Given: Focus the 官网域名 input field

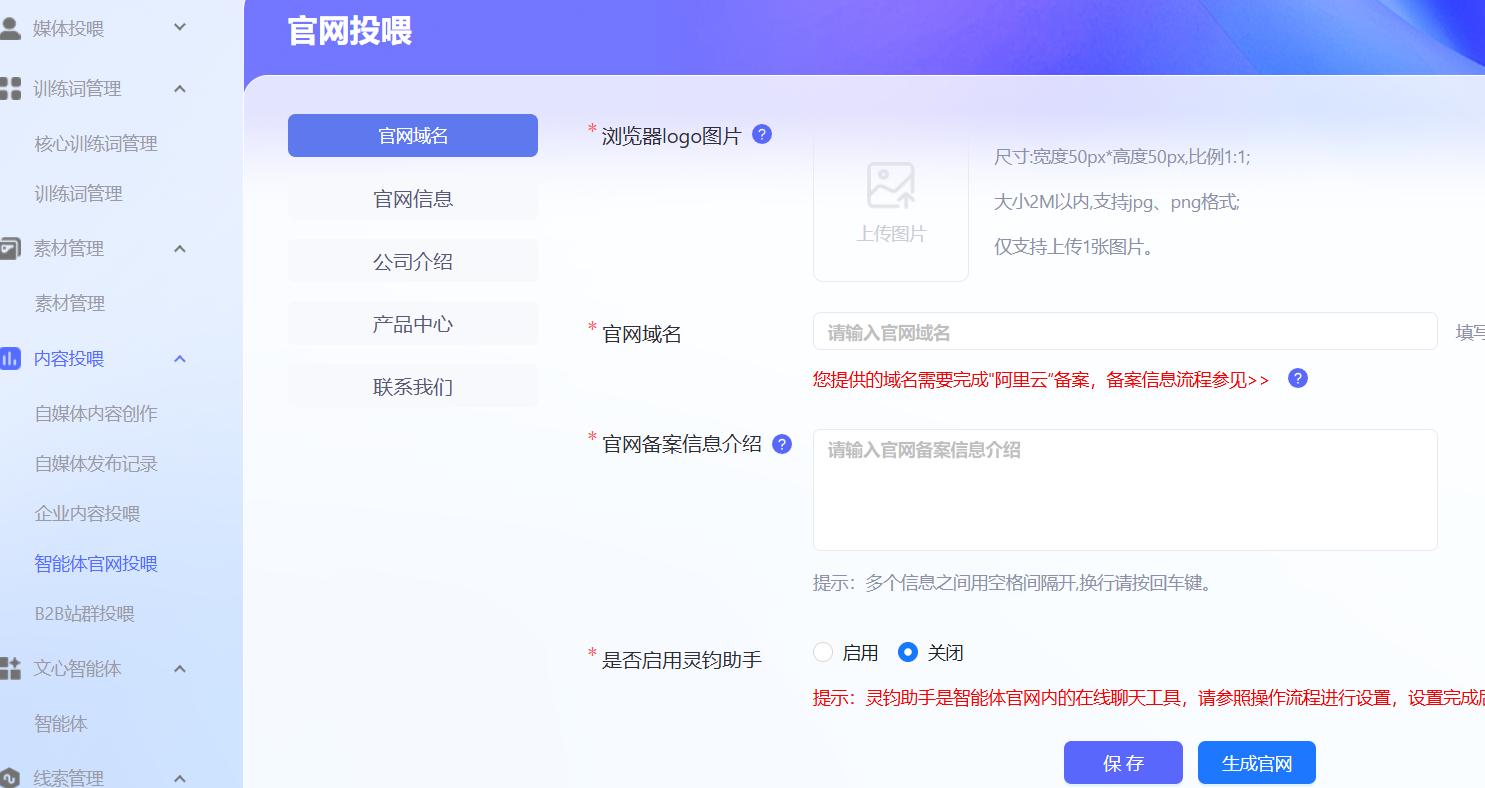Looking at the screenshot, I should pyautogui.click(x=1124, y=332).
